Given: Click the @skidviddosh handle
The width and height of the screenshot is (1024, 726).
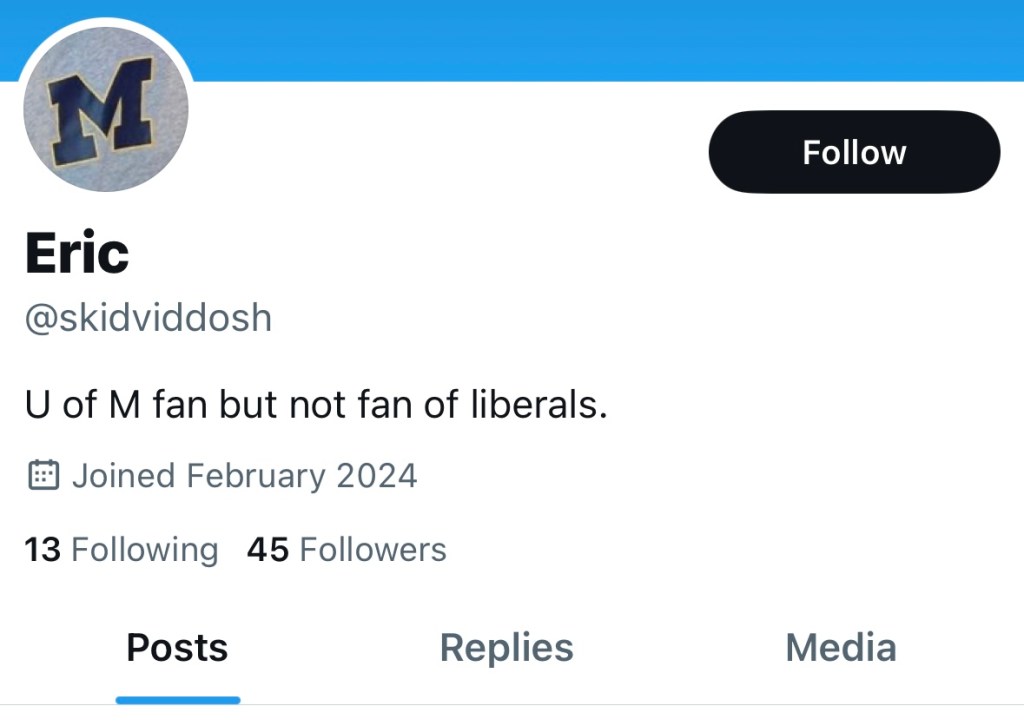Looking at the screenshot, I should coord(148,318).
